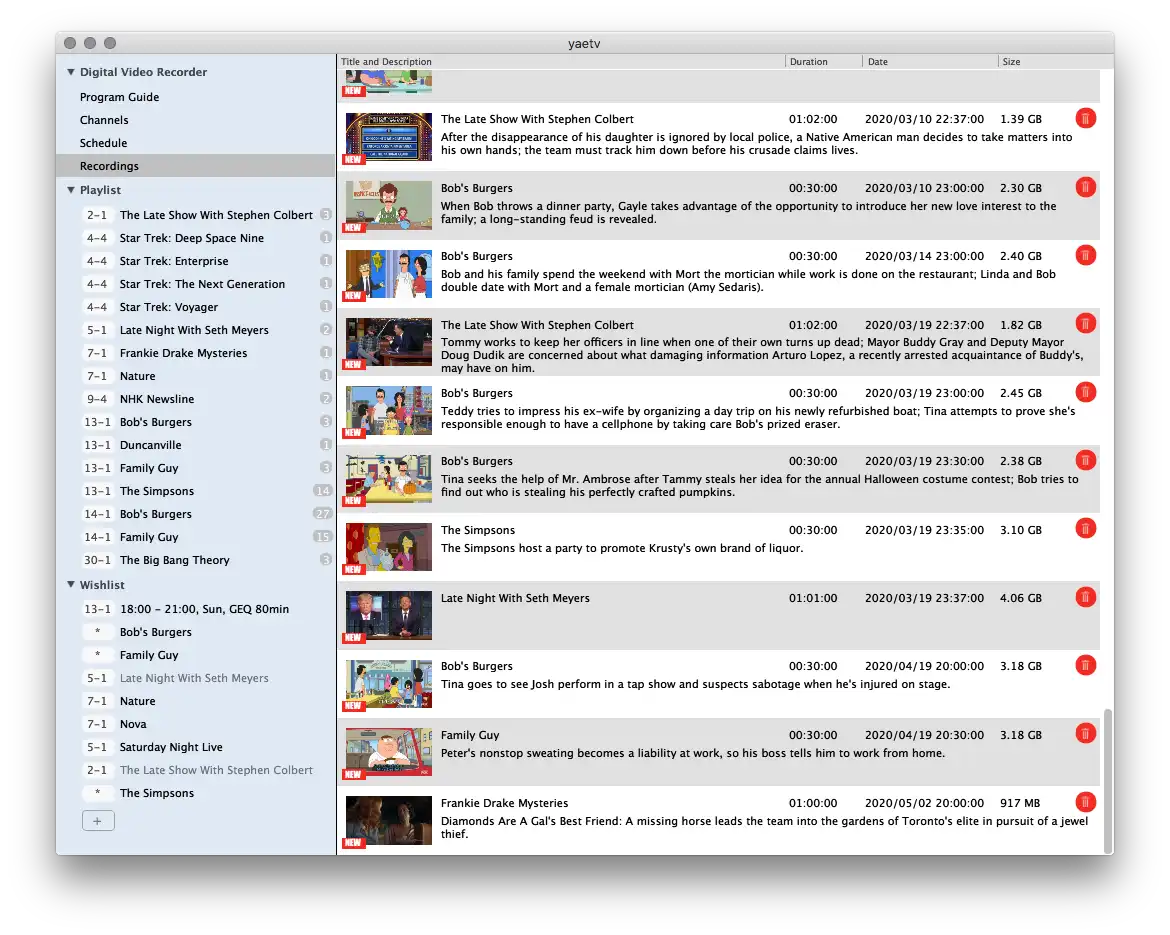Delete the Late Show recording from 2020/03/10

[1086, 119]
